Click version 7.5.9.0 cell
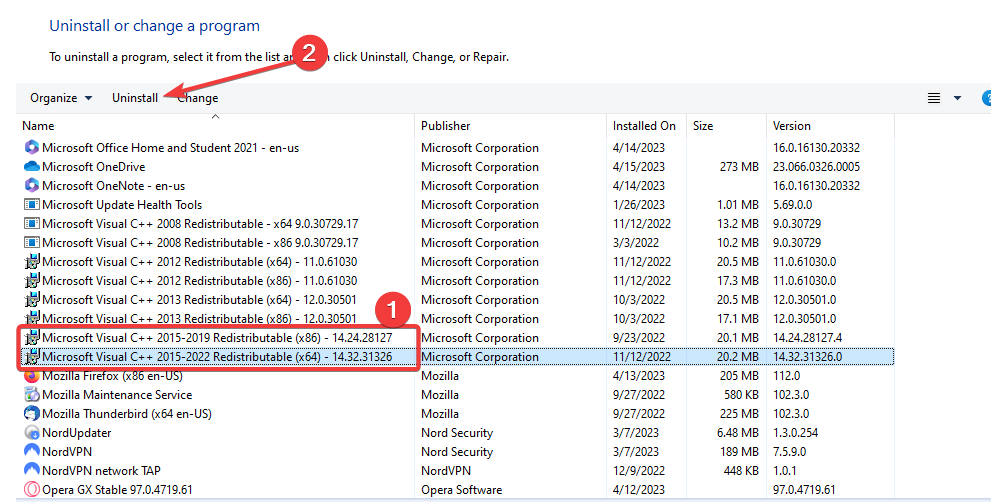Image resolution: width=991 pixels, height=502 pixels. coord(789,451)
